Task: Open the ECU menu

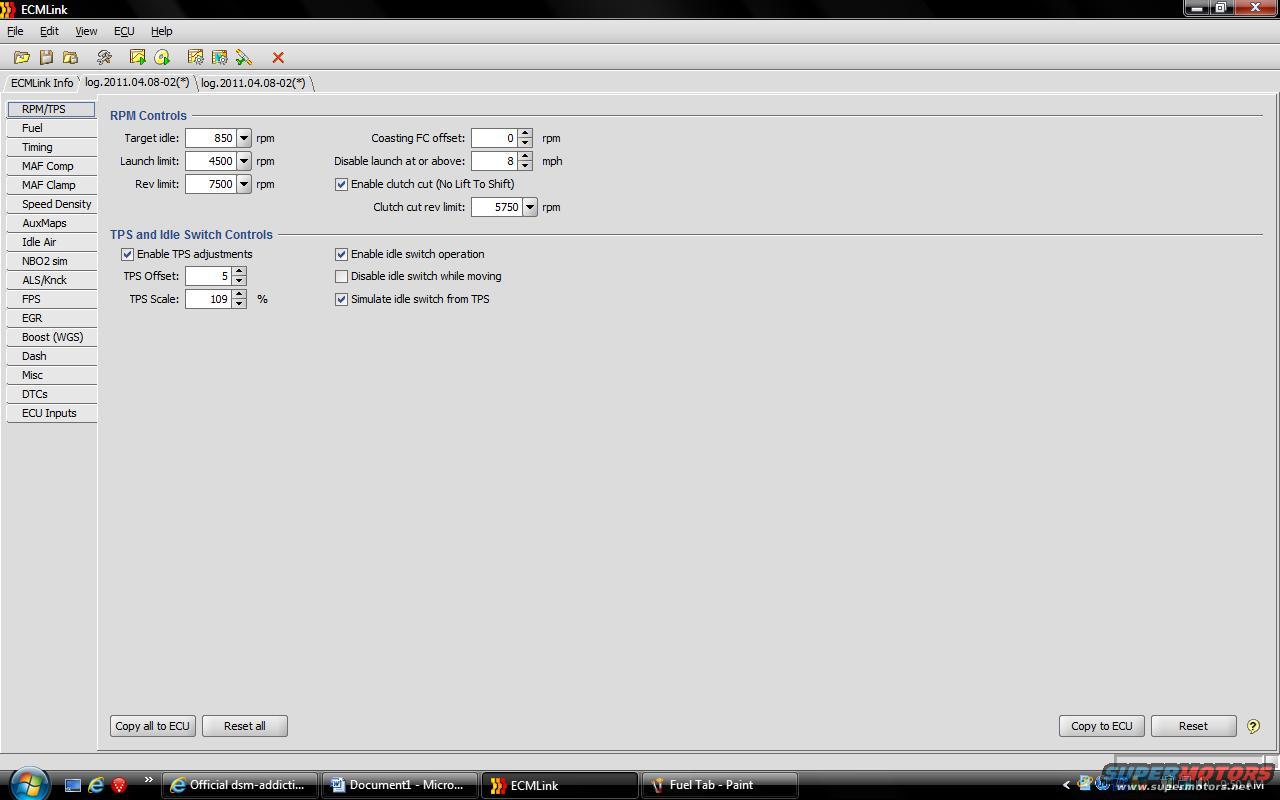Action: [124, 31]
